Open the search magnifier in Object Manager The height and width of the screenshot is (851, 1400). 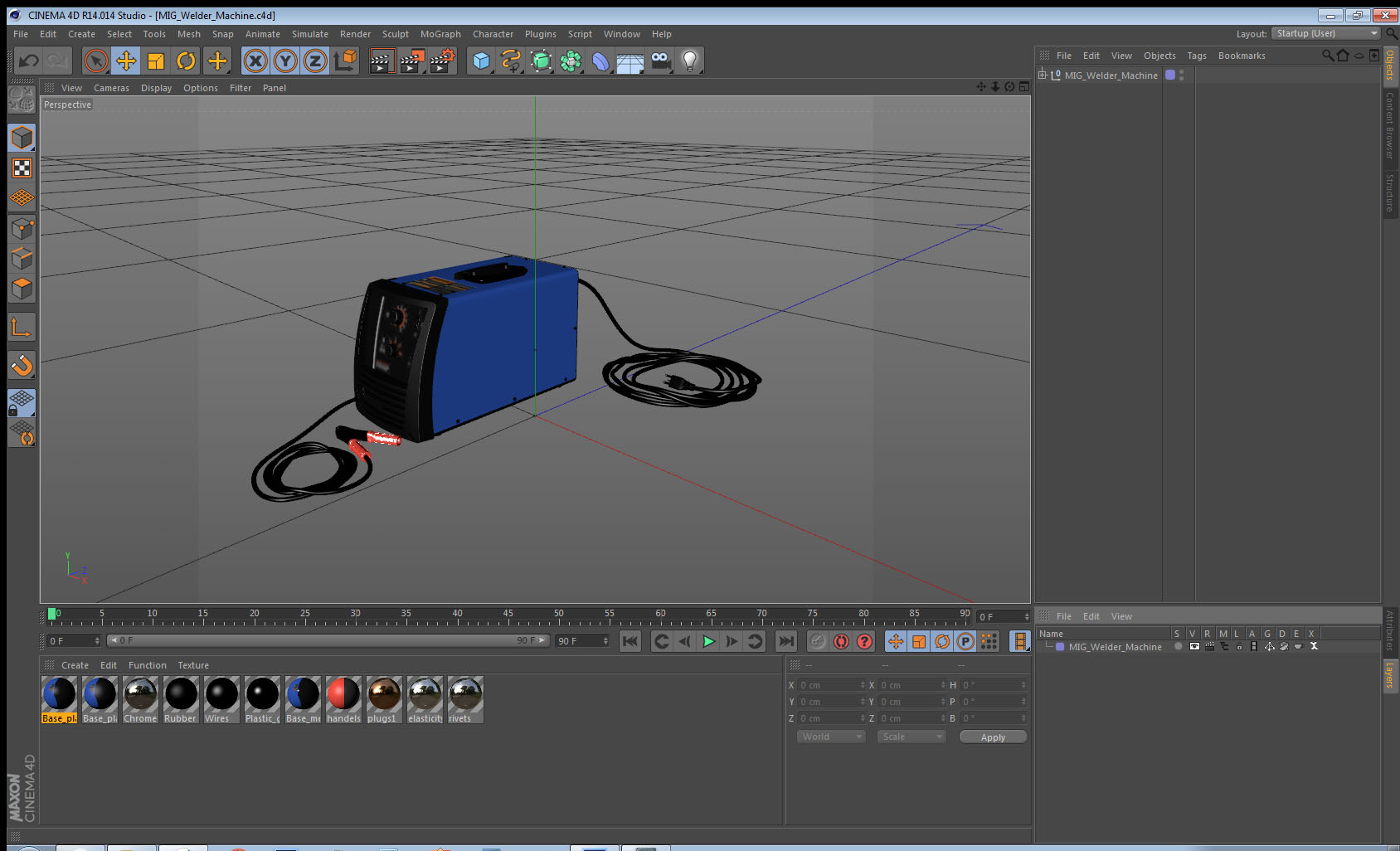click(1327, 56)
